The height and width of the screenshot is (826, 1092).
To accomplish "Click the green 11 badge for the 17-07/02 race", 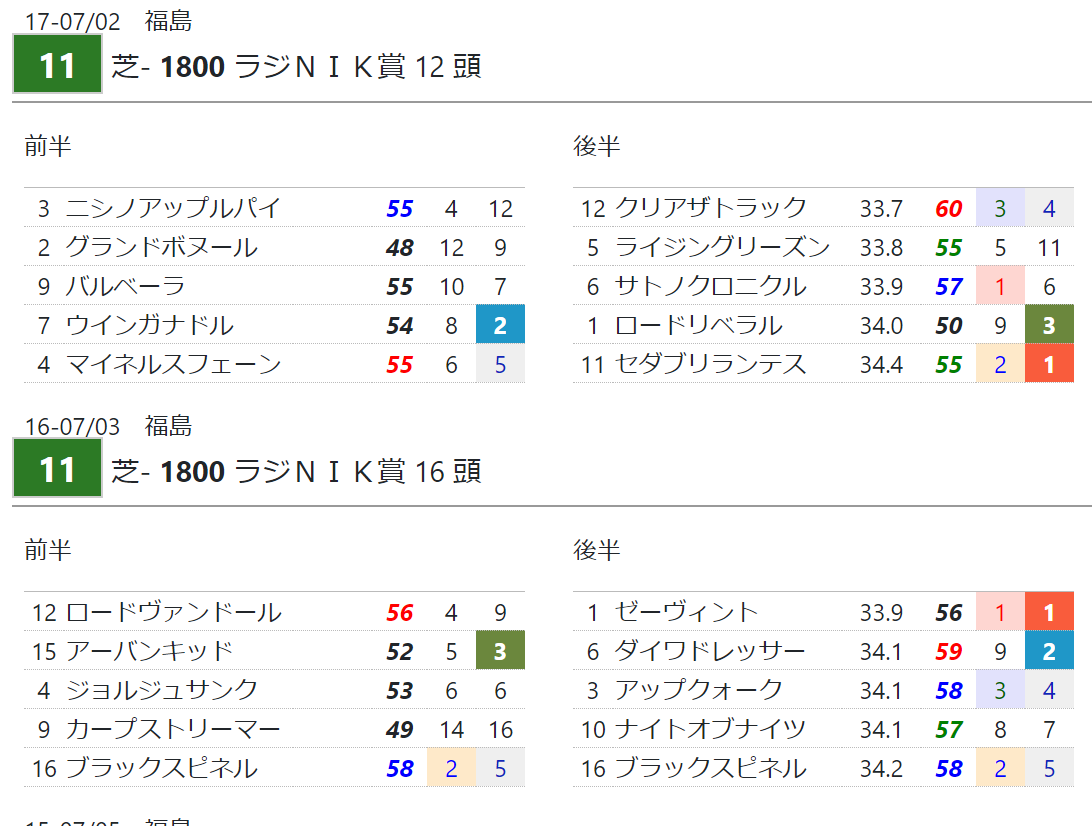I will (57, 66).
